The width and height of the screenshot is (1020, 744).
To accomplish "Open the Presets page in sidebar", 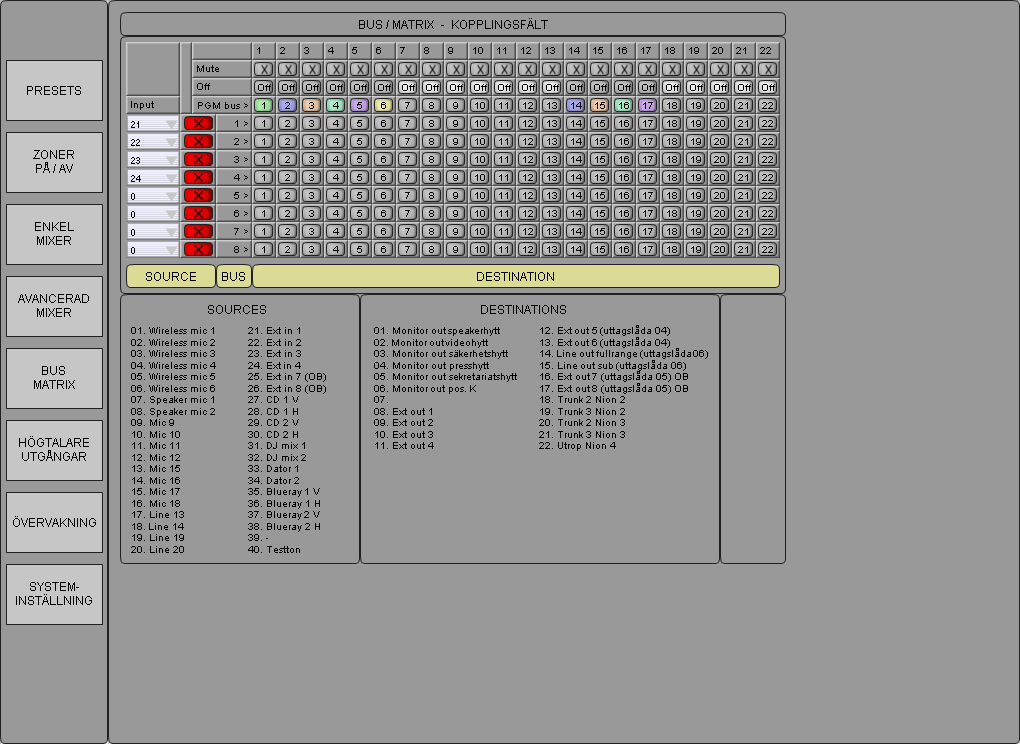I will click(54, 90).
